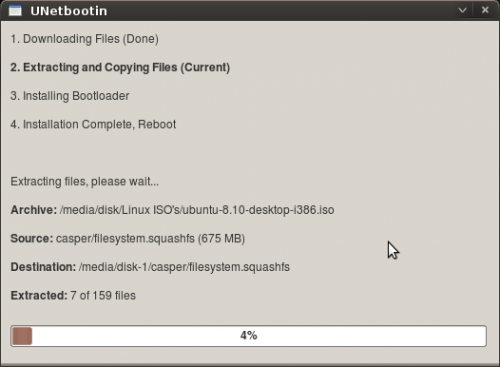
Task: Click the Extracted label
Action: click(39, 296)
